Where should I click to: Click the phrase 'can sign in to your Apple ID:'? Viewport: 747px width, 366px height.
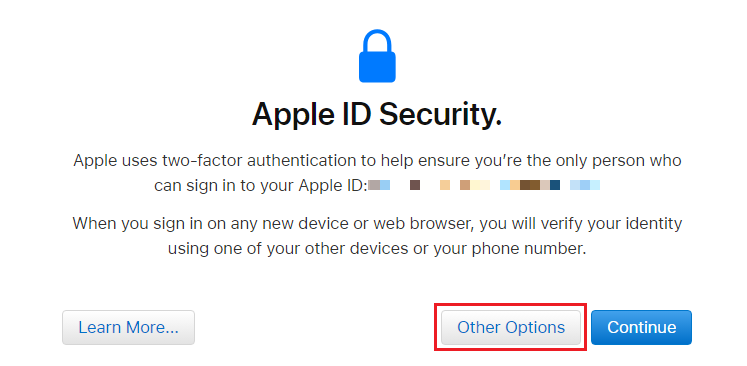[261, 186]
